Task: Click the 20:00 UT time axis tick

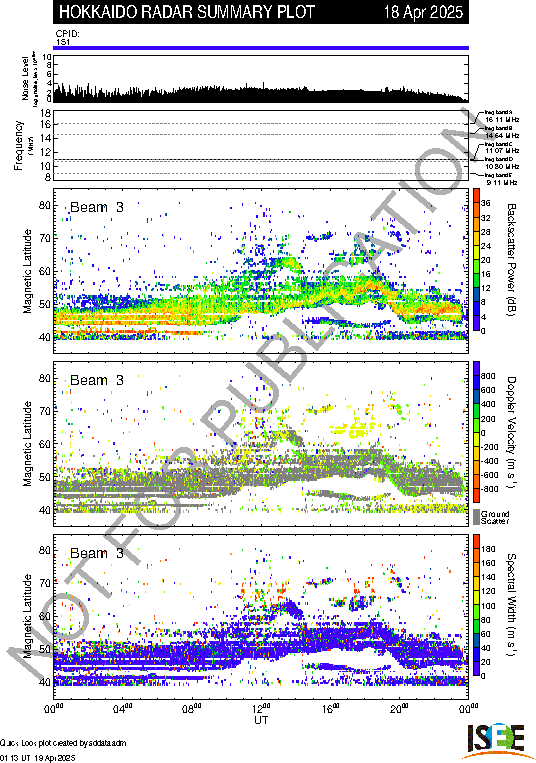Action: pyautogui.click(x=399, y=708)
